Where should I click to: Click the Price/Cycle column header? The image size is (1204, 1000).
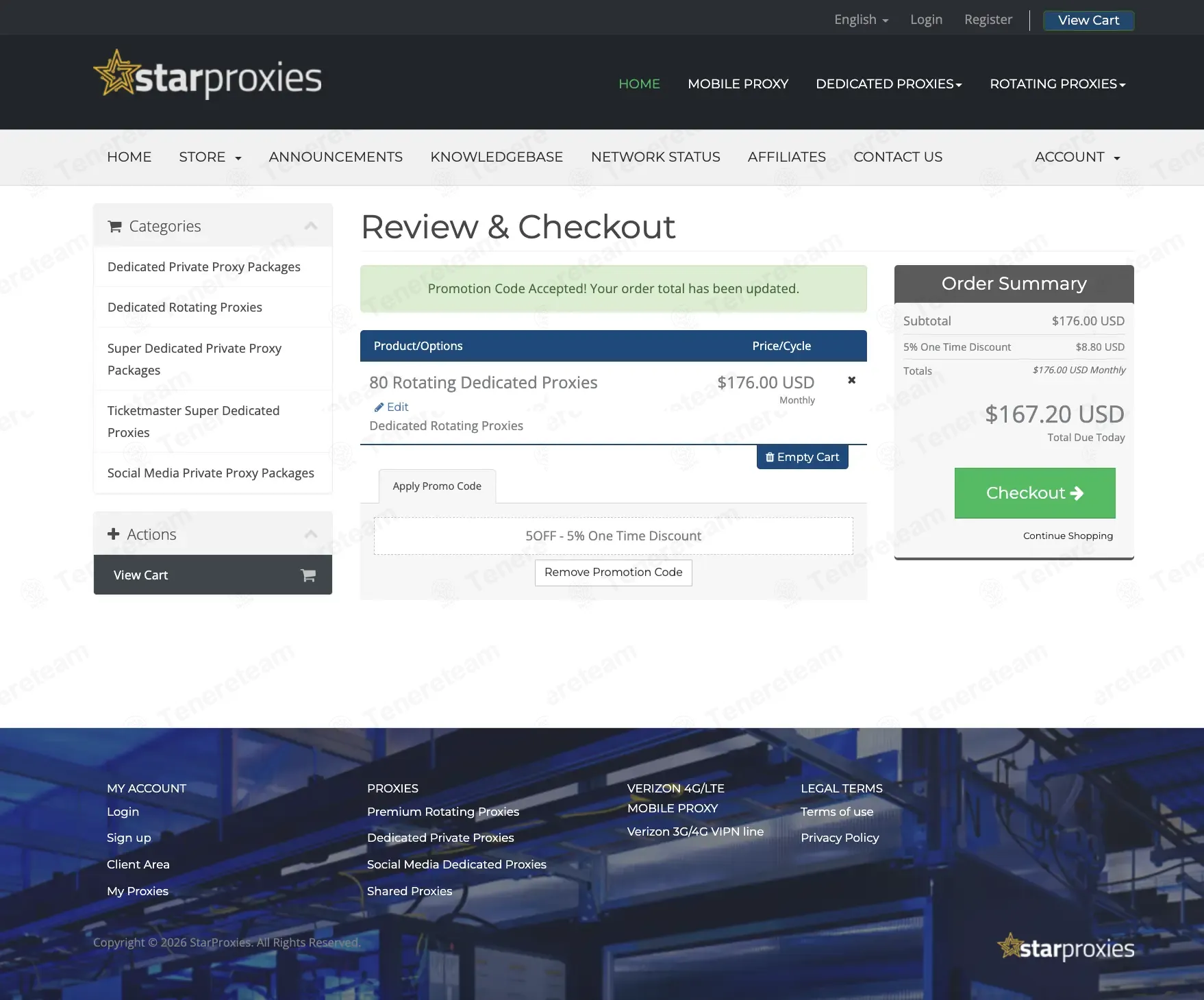[781, 346]
